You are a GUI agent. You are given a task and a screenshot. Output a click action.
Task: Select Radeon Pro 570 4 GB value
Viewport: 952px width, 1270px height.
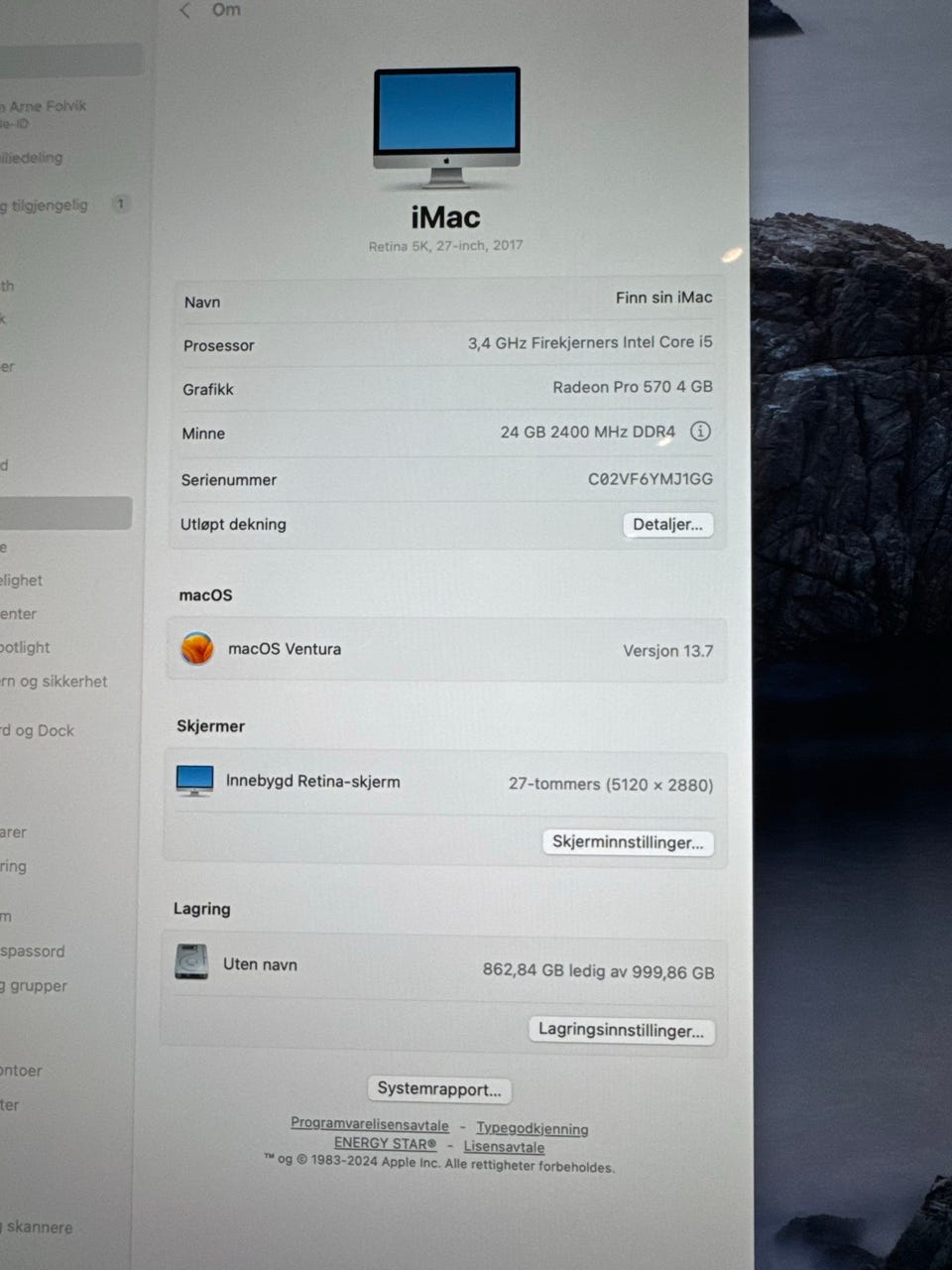pyautogui.click(x=633, y=387)
